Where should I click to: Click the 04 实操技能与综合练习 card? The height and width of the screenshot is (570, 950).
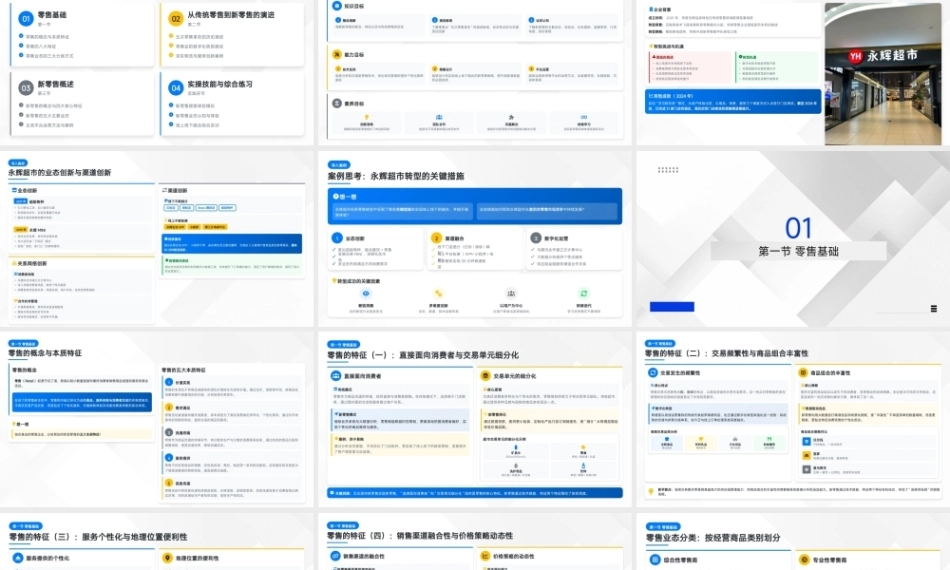coord(232,104)
